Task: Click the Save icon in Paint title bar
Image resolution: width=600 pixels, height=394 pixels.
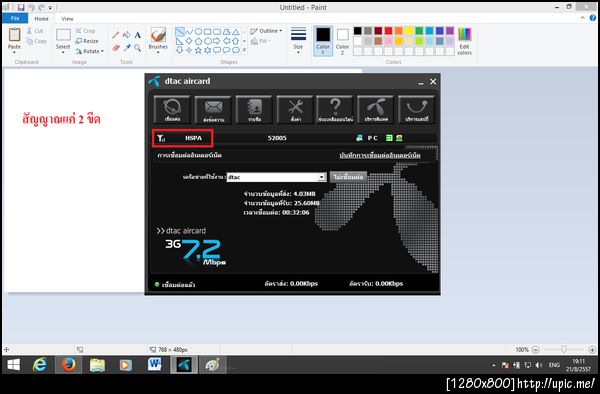Action: pos(21,7)
